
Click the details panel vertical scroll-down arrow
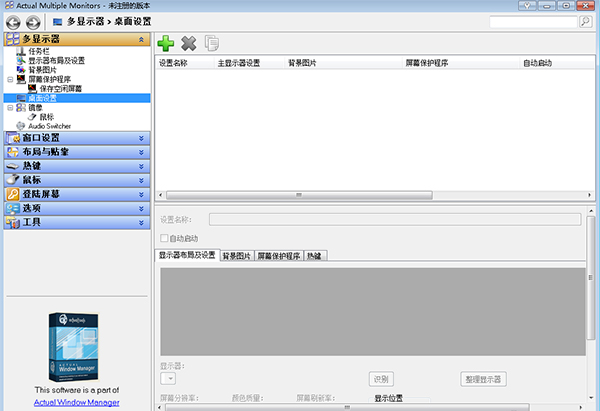(591, 398)
